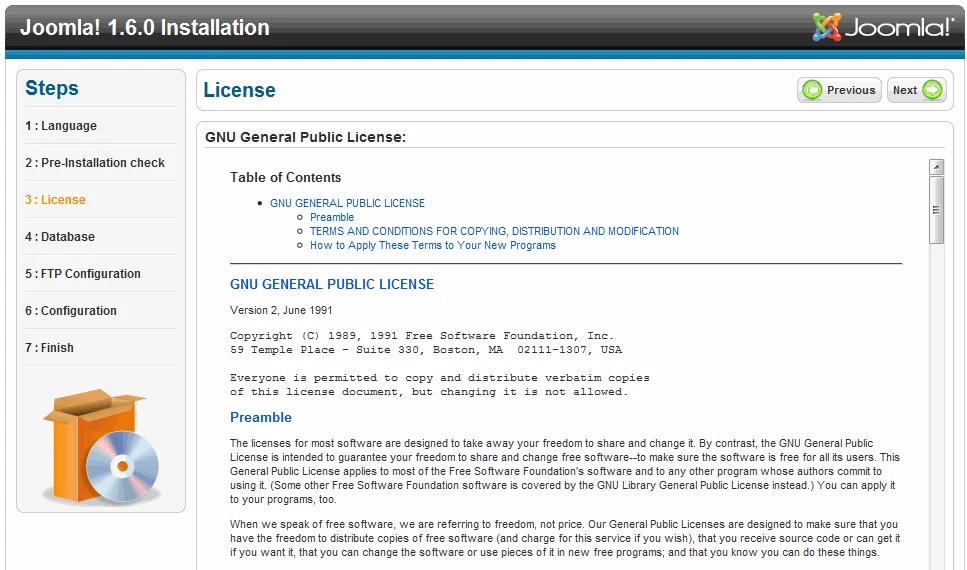The image size is (967, 570).
Task: Select step 1 : Language
Action: pos(60,126)
